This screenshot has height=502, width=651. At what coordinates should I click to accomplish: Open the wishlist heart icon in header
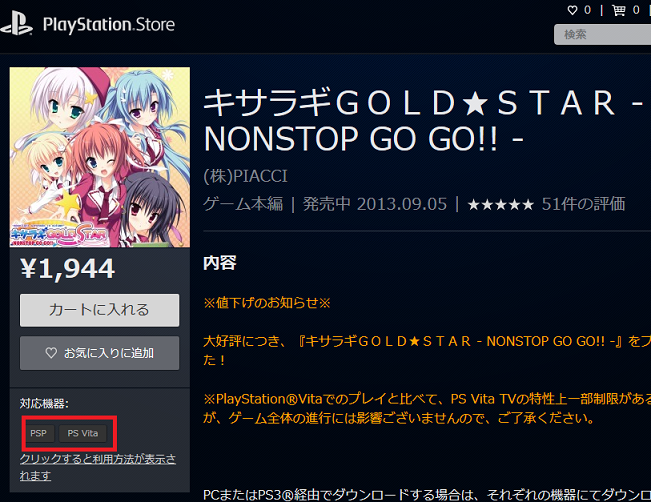[x=572, y=10]
